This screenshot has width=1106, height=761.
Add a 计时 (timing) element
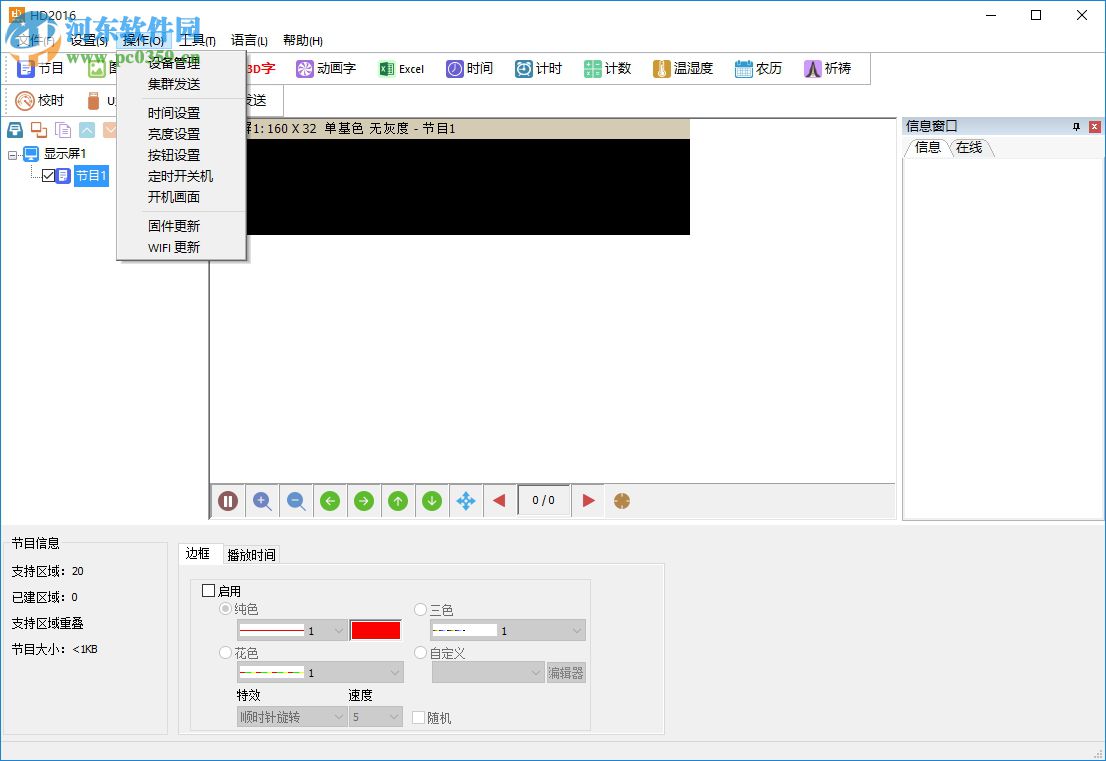[538, 68]
